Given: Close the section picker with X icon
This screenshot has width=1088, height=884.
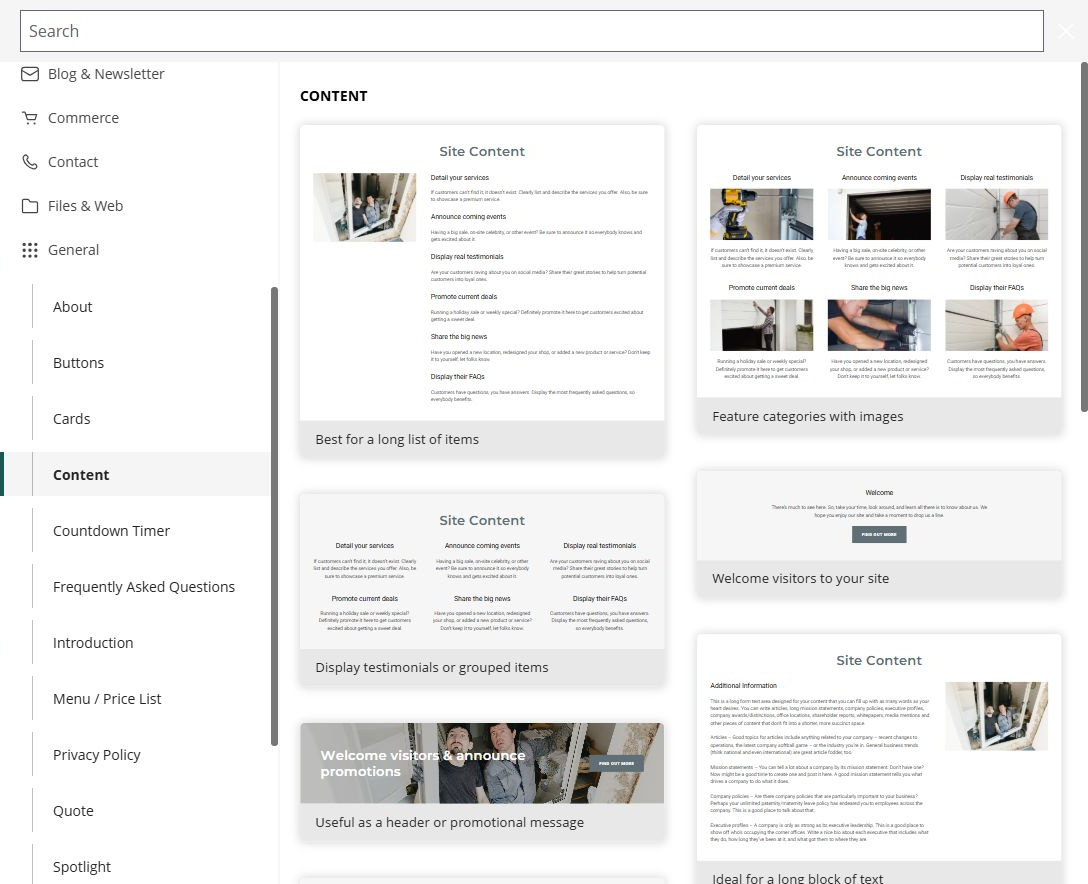Looking at the screenshot, I should pos(1066,31).
